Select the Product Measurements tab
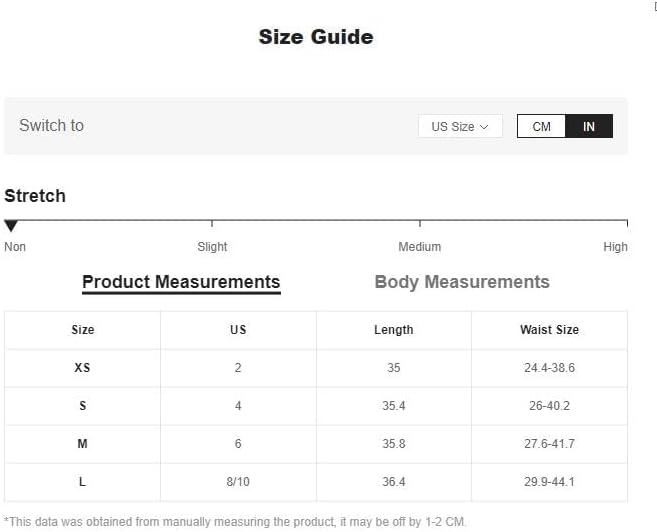The height and width of the screenshot is (532, 657). tap(181, 282)
